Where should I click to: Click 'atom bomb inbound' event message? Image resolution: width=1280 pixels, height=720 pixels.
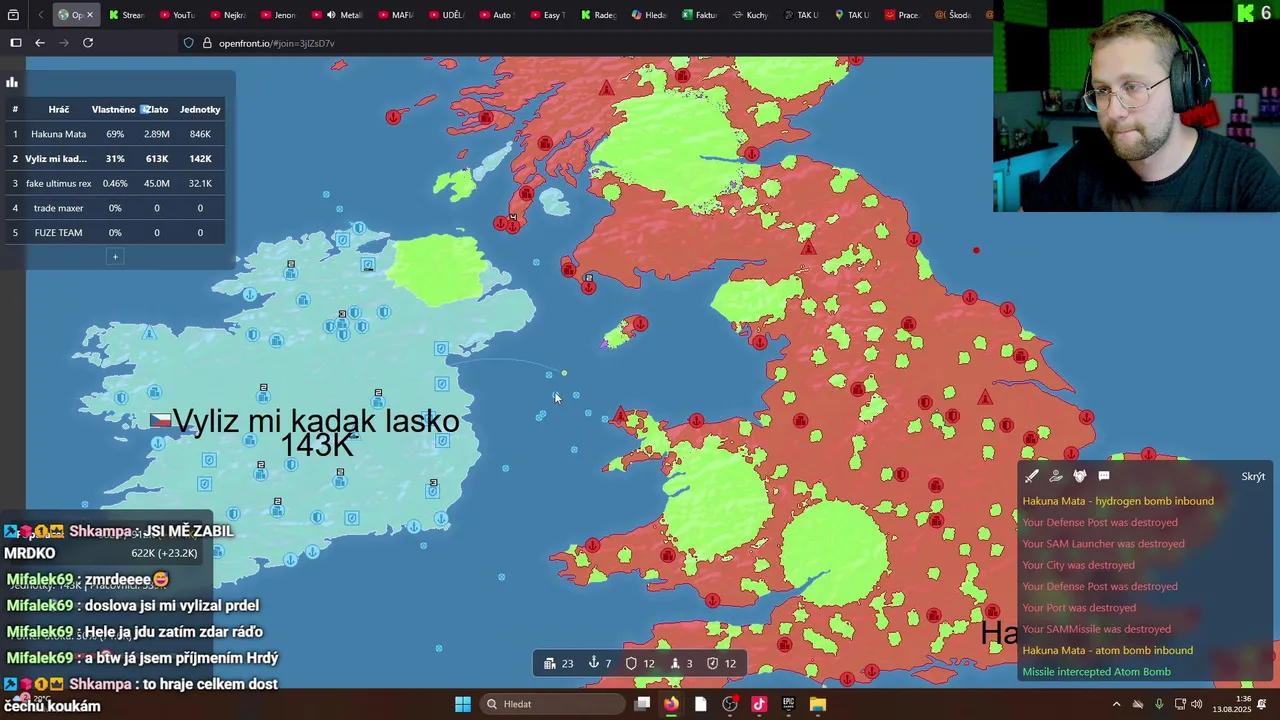pyautogui.click(x=1107, y=650)
